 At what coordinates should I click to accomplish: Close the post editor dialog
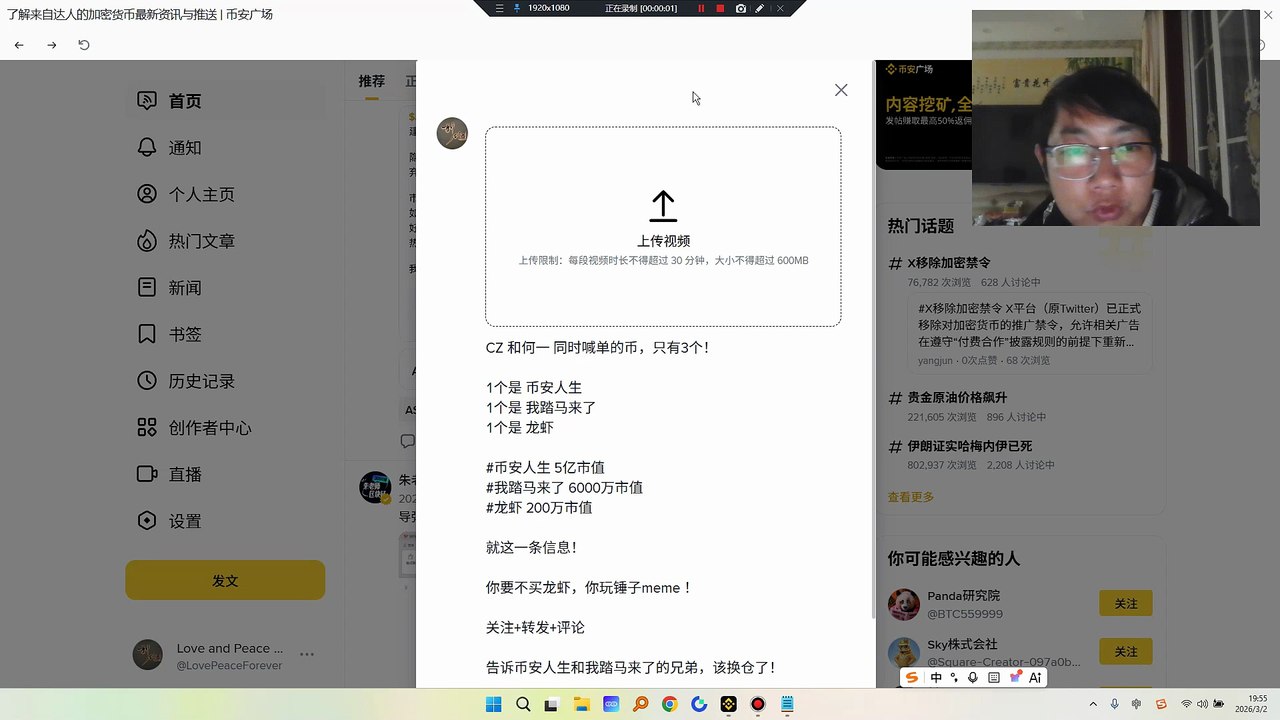pos(841,90)
